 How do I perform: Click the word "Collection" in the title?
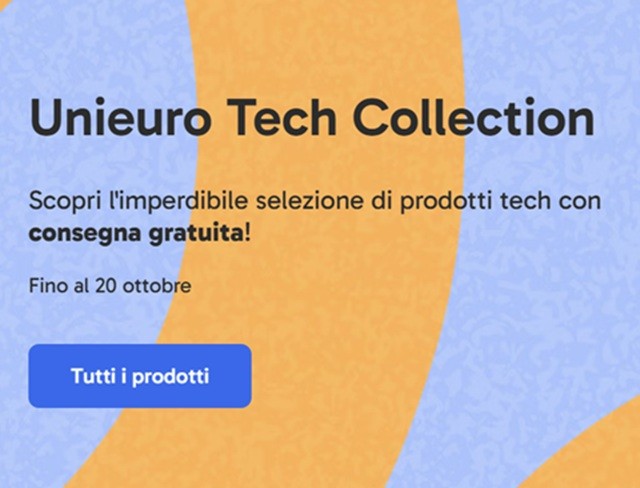pos(473,117)
